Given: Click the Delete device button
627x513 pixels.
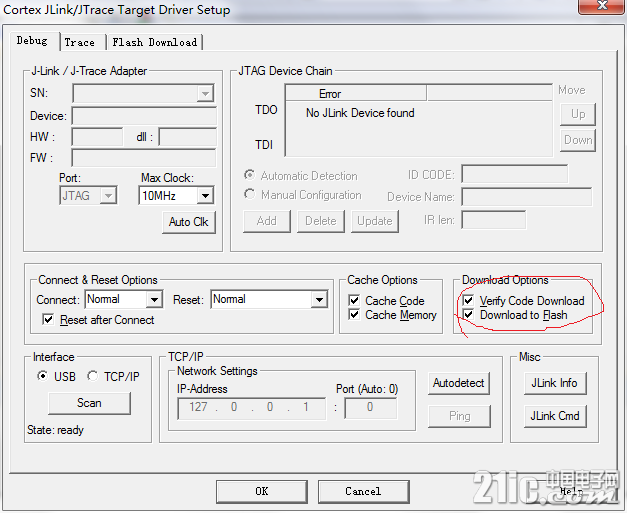Looking at the screenshot, I should click(321, 221).
